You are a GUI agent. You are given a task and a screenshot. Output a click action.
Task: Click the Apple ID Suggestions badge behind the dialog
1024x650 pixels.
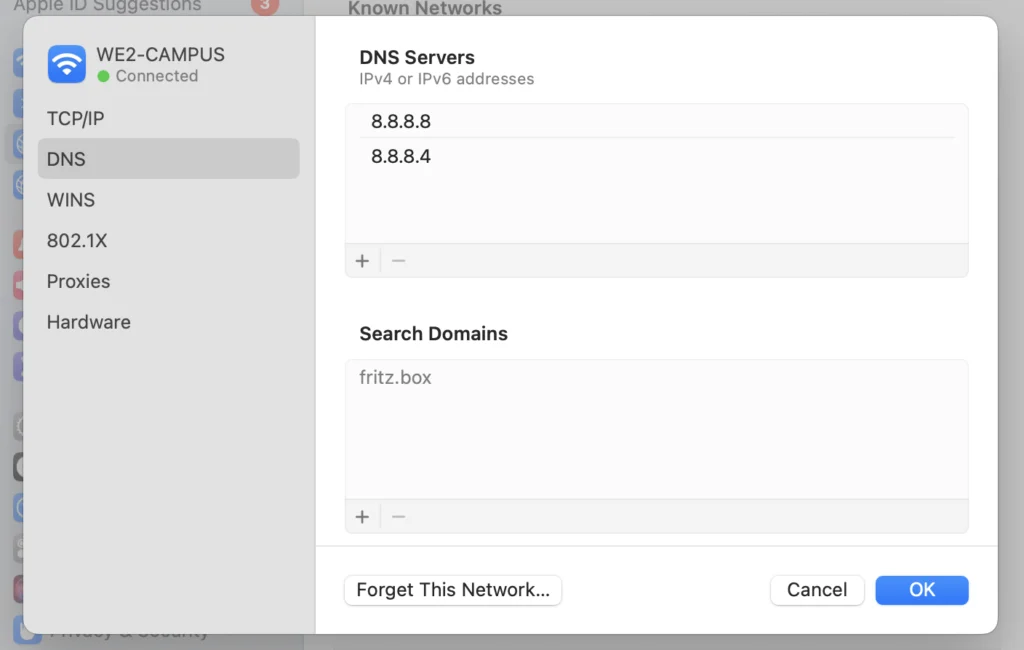[x=264, y=5]
